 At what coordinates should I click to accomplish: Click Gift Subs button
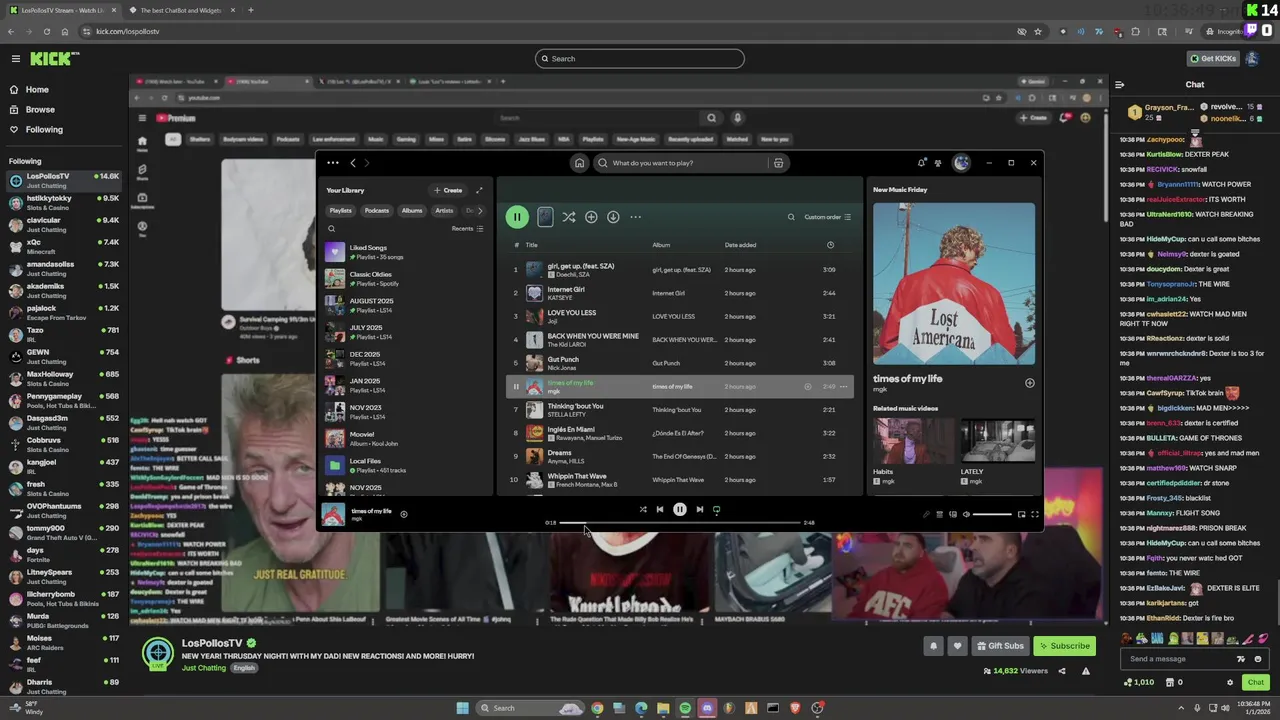[x=1000, y=646]
